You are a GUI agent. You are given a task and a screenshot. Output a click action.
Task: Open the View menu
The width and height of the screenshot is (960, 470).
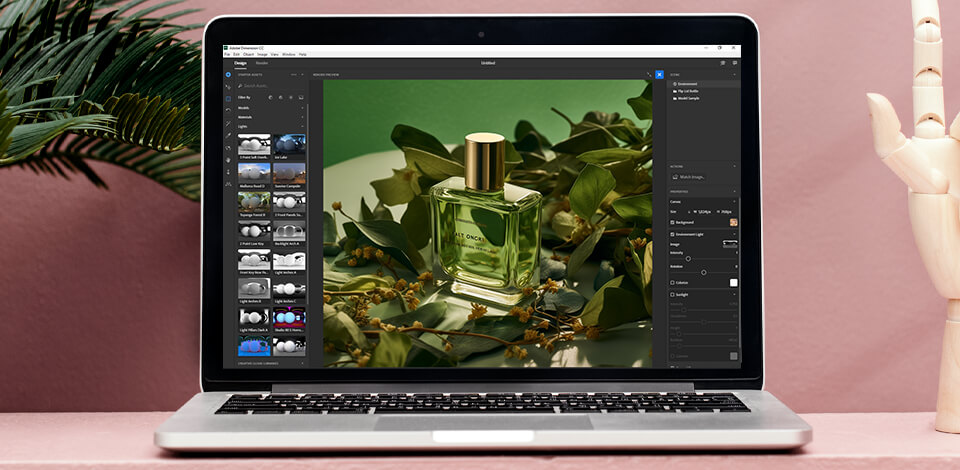[x=274, y=54]
